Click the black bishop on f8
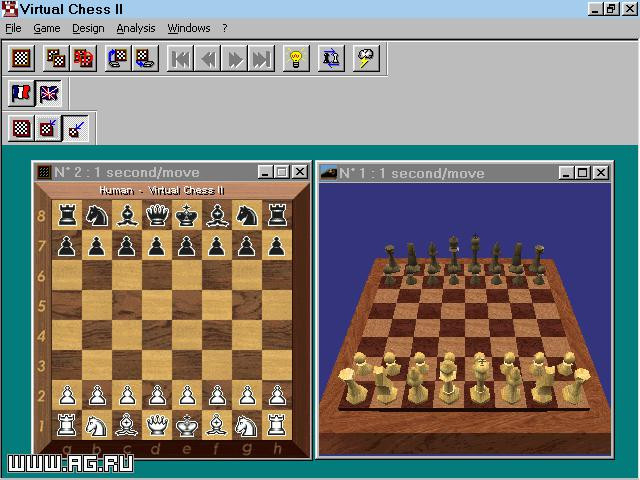This screenshot has width=640, height=480. pyautogui.click(x=217, y=215)
